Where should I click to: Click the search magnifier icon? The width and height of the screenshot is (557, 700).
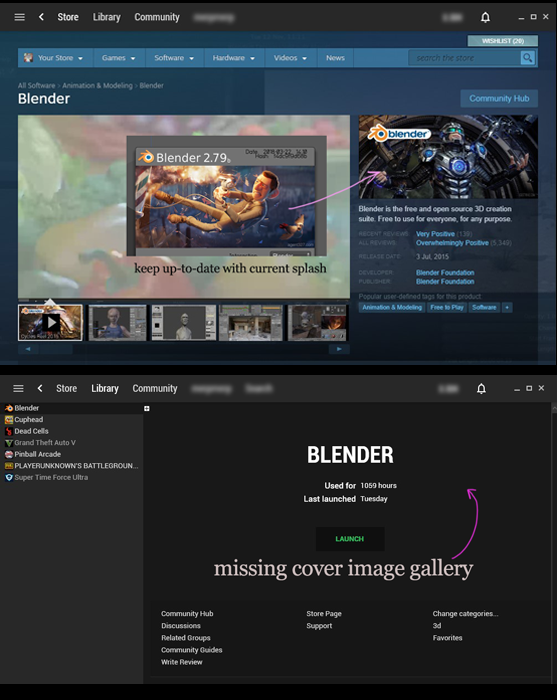528,58
